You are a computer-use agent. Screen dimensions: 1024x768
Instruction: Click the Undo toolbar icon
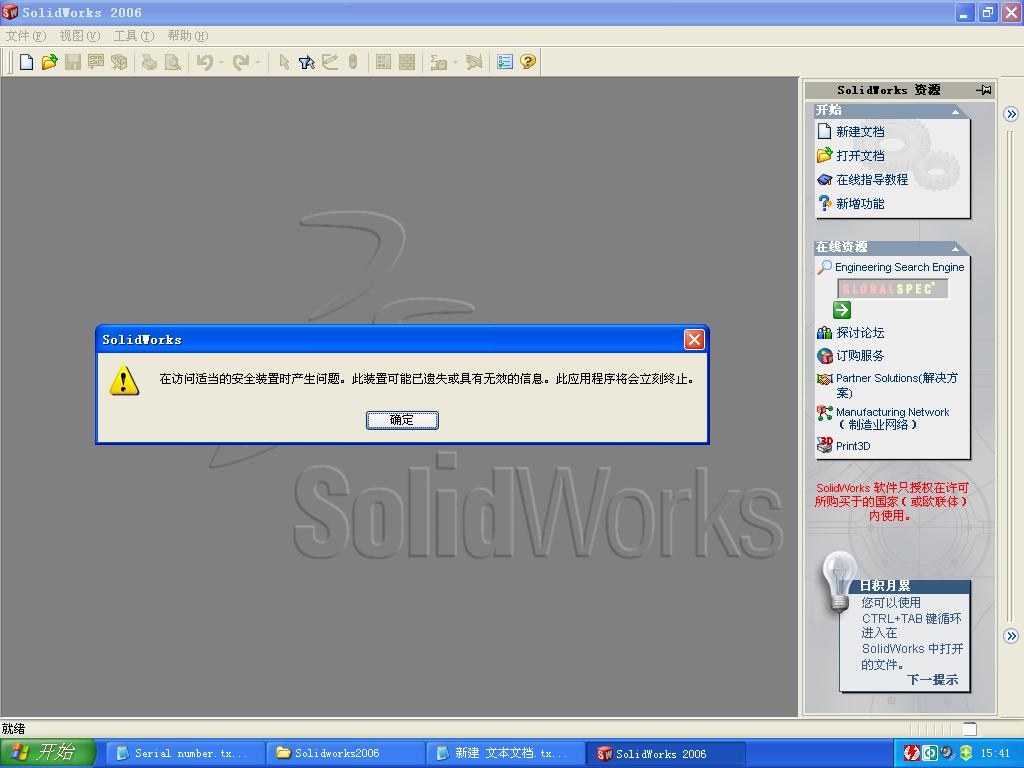click(x=205, y=62)
